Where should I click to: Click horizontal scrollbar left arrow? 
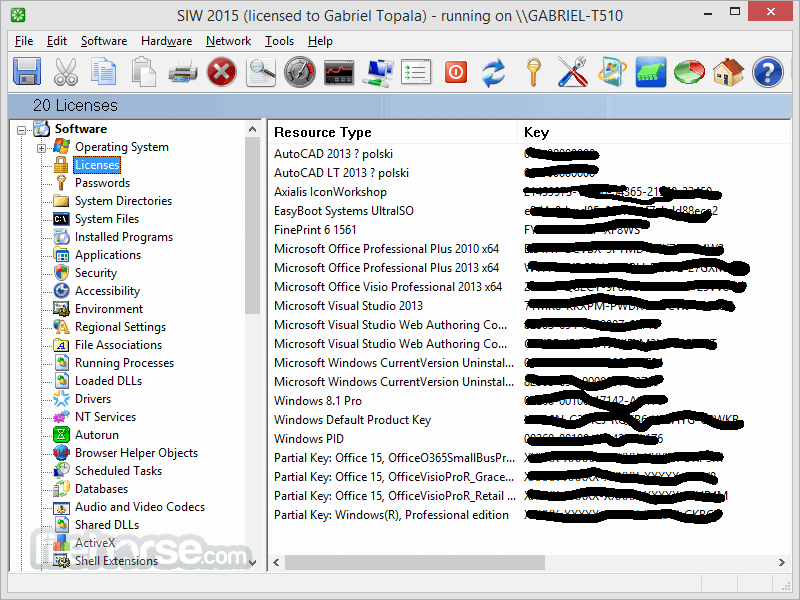pos(276,562)
